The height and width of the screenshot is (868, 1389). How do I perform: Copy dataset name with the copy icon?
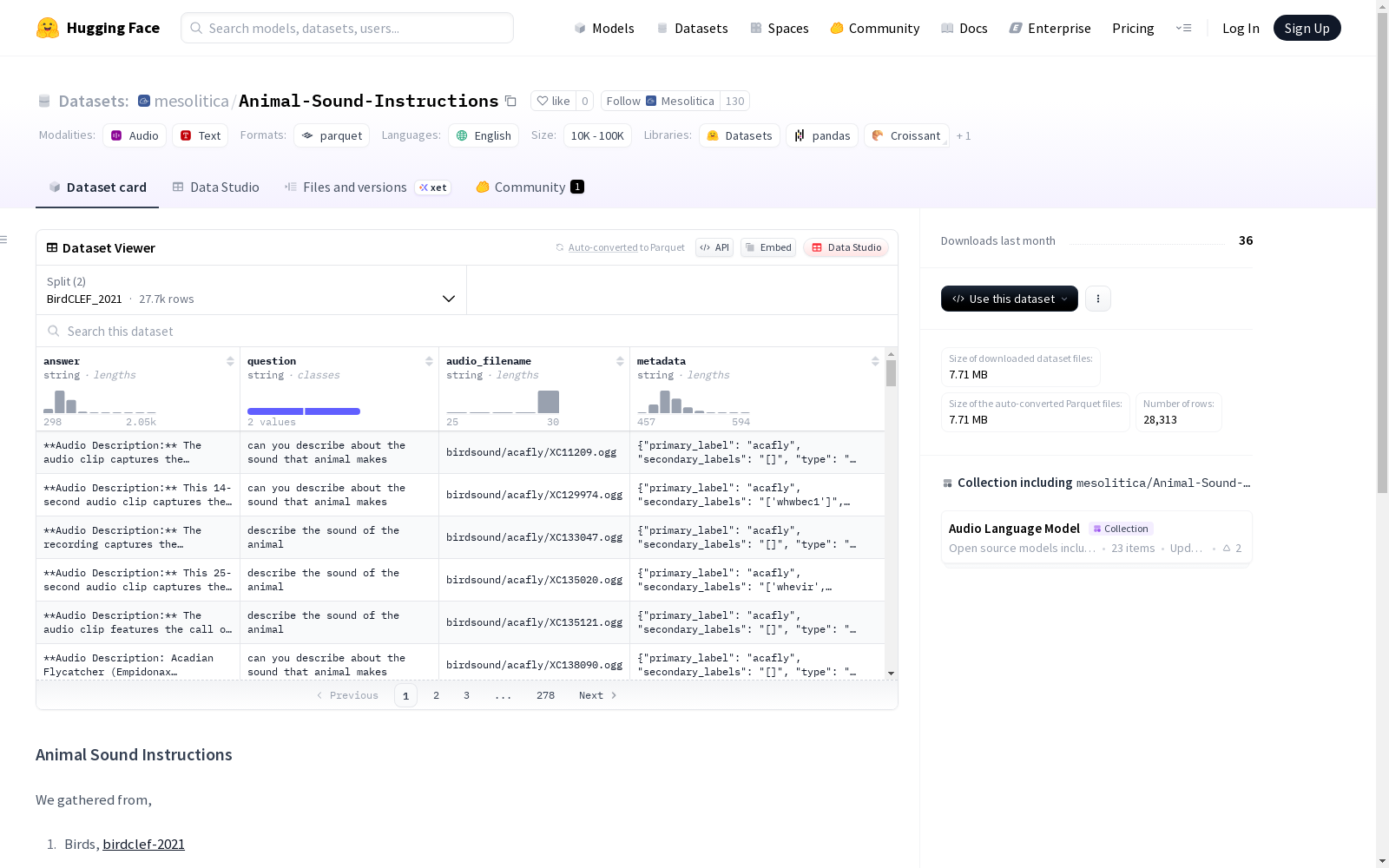pos(511,102)
